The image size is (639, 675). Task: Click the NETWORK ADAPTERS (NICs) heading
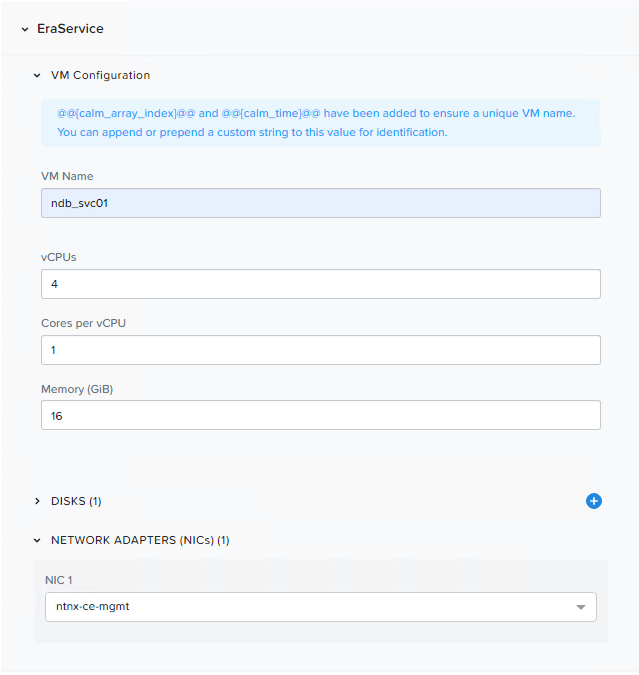coord(140,541)
